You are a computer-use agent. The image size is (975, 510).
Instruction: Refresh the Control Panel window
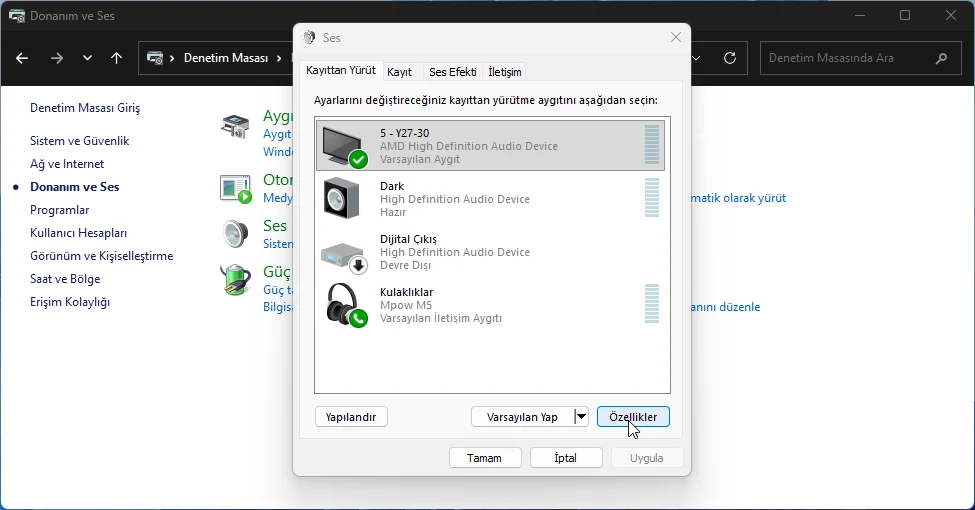(x=730, y=58)
